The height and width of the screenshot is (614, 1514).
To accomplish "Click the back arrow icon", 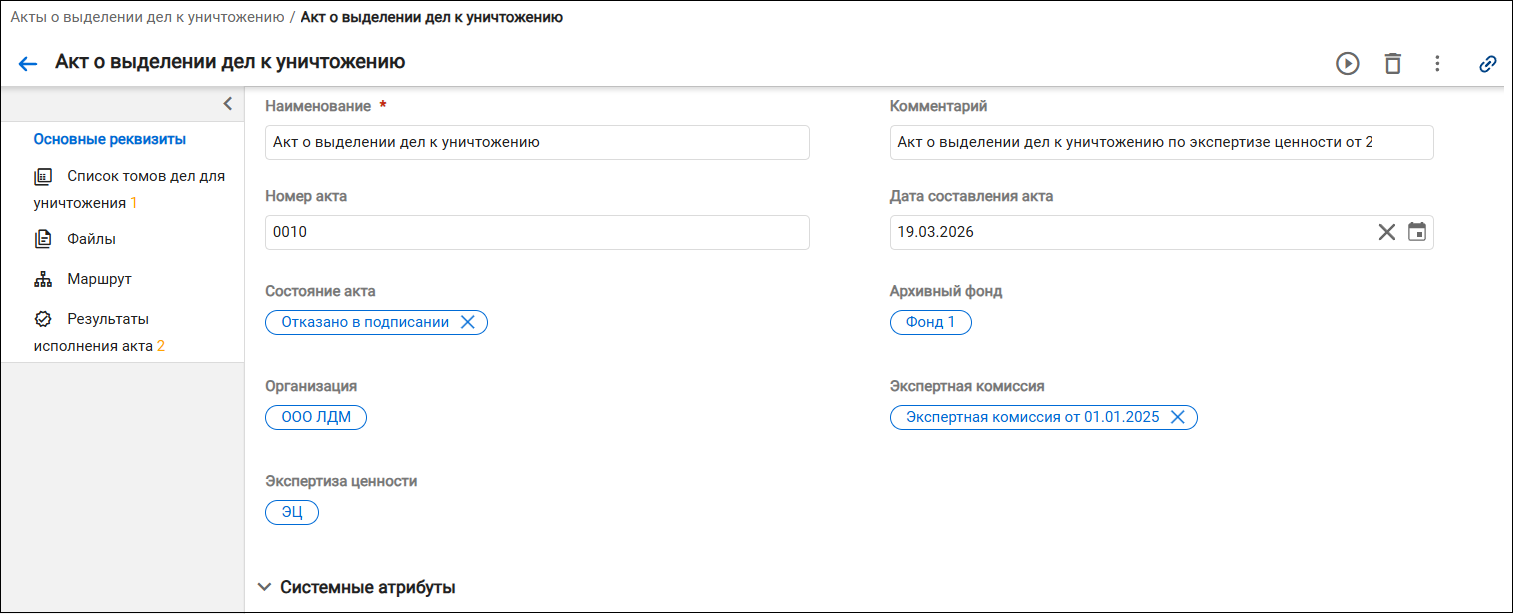I will tap(28, 64).
